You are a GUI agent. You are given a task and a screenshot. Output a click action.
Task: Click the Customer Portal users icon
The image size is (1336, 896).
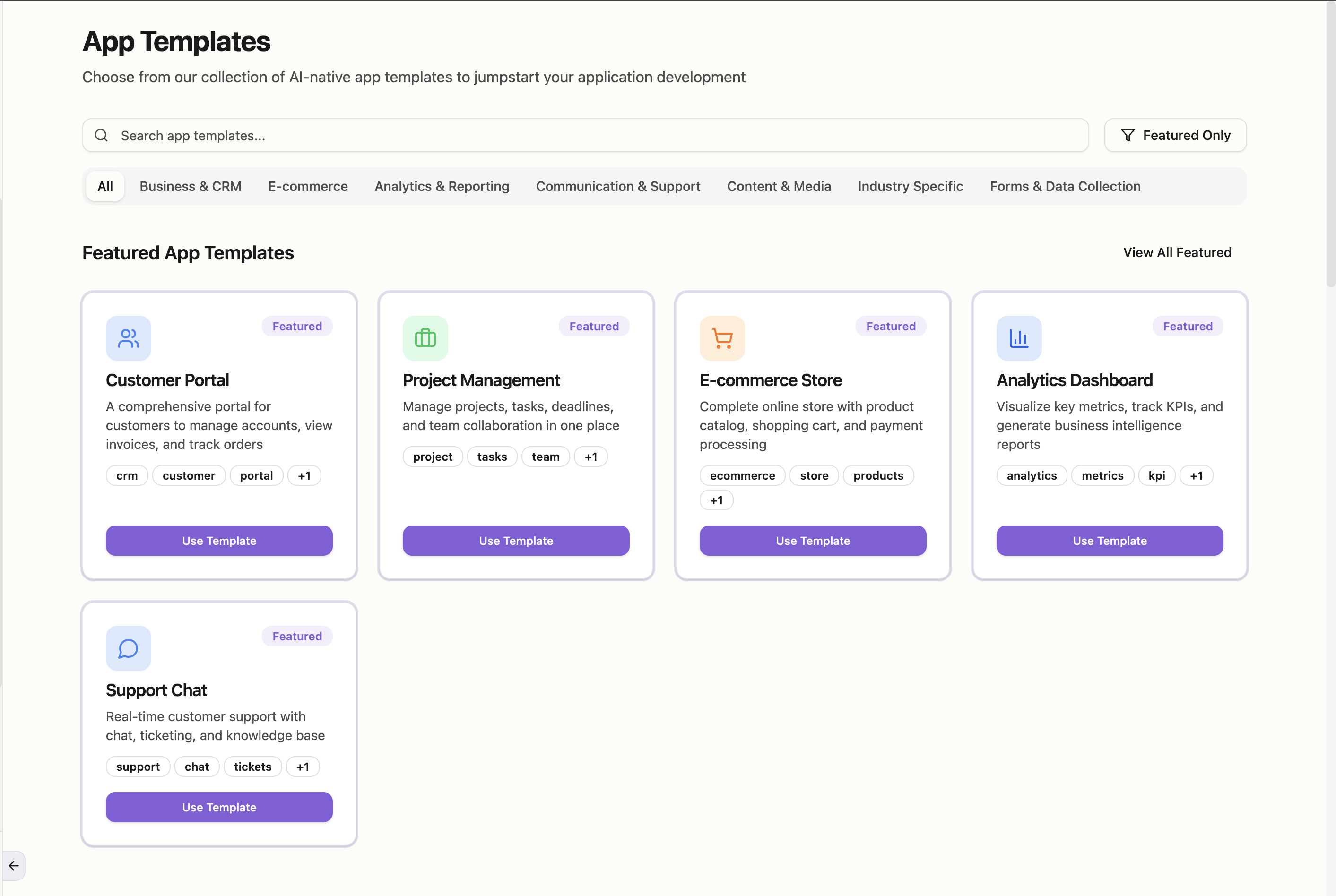(128, 338)
